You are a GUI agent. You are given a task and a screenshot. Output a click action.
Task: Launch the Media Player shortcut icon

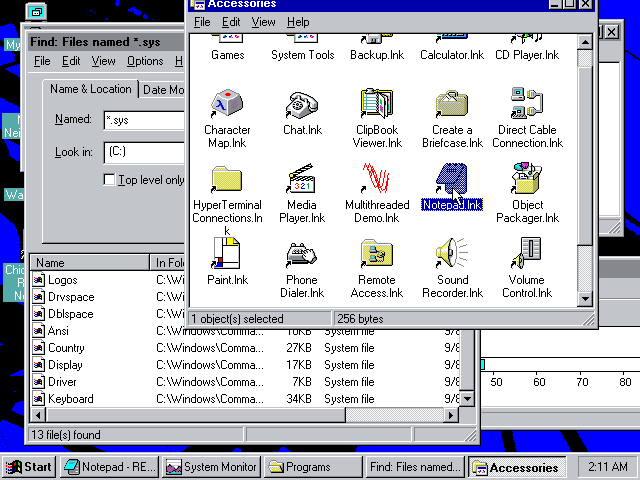tap(302, 178)
